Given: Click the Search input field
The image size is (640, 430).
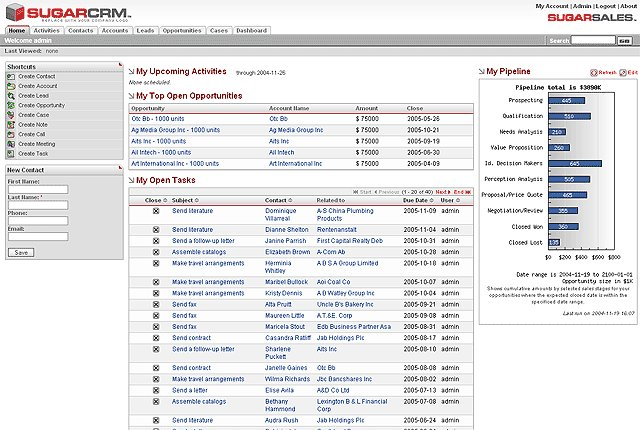Looking at the screenshot, I should (593, 40).
